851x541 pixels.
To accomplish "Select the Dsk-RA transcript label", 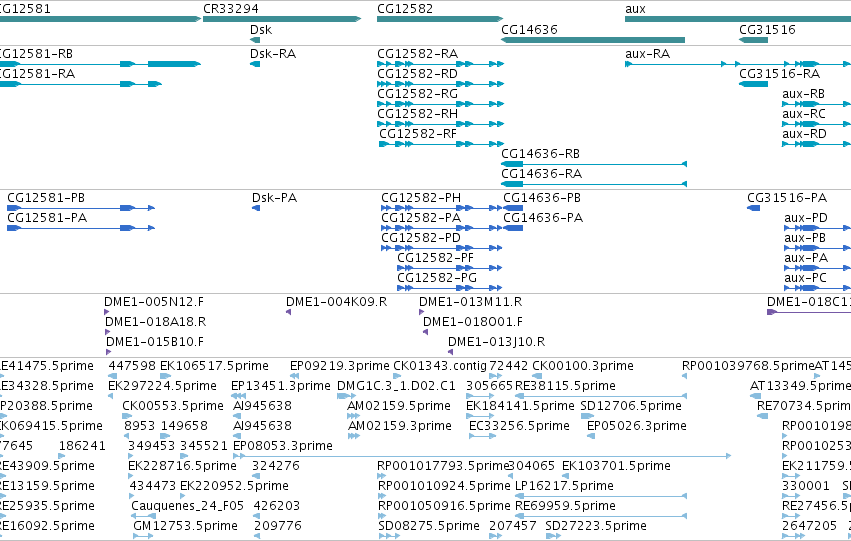I will coord(272,54).
